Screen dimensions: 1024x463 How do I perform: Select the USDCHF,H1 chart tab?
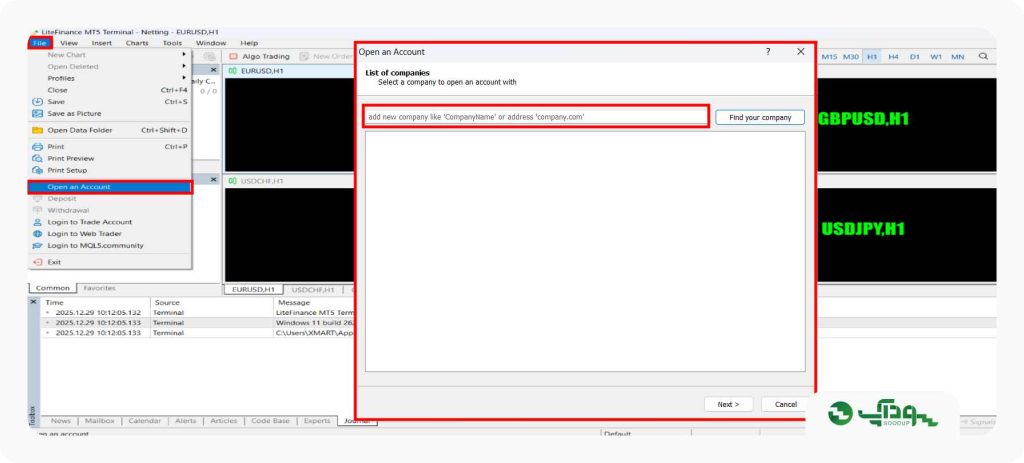pyautogui.click(x=313, y=290)
